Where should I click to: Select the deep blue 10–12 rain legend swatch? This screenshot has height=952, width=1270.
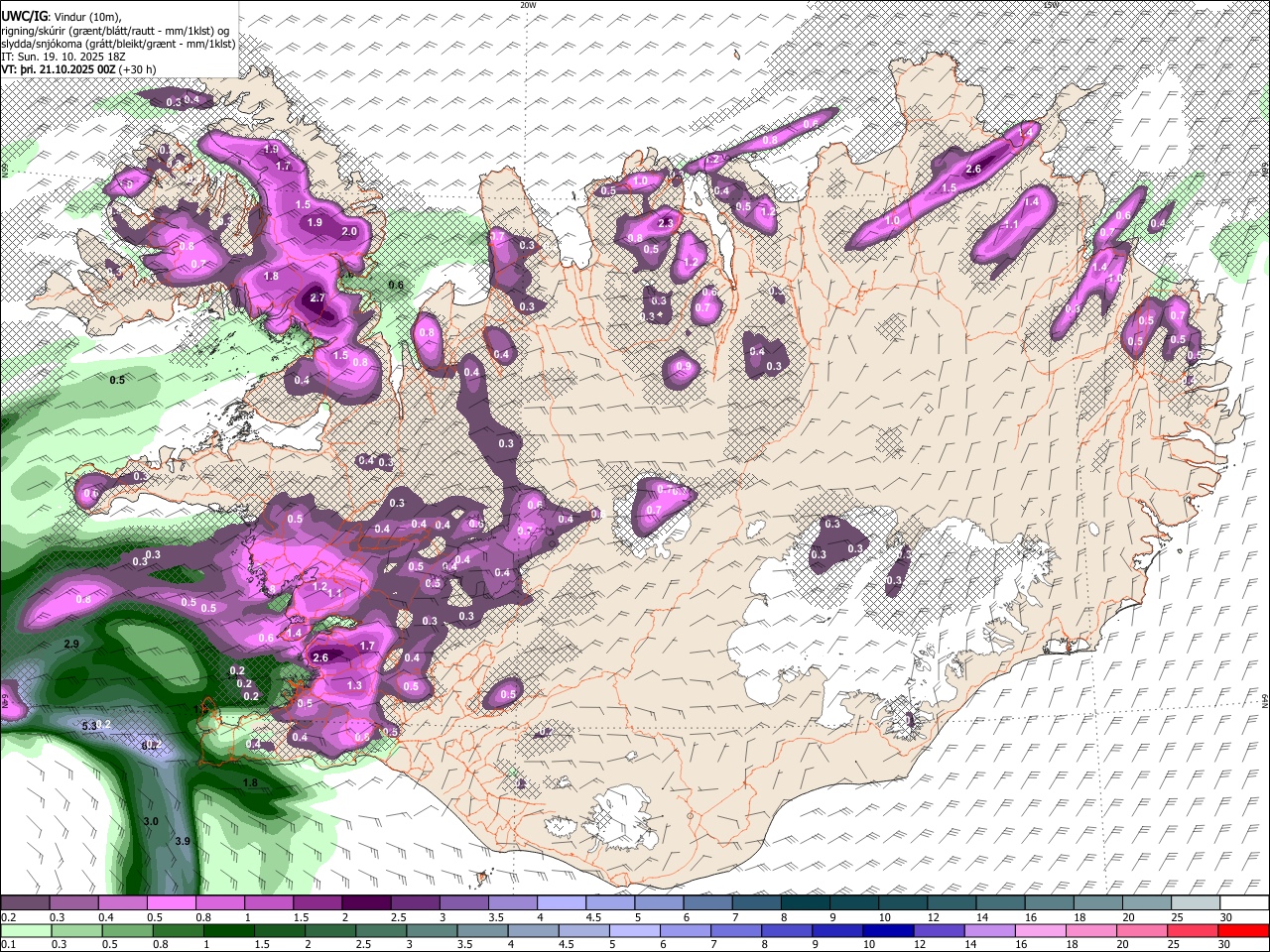(x=888, y=930)
